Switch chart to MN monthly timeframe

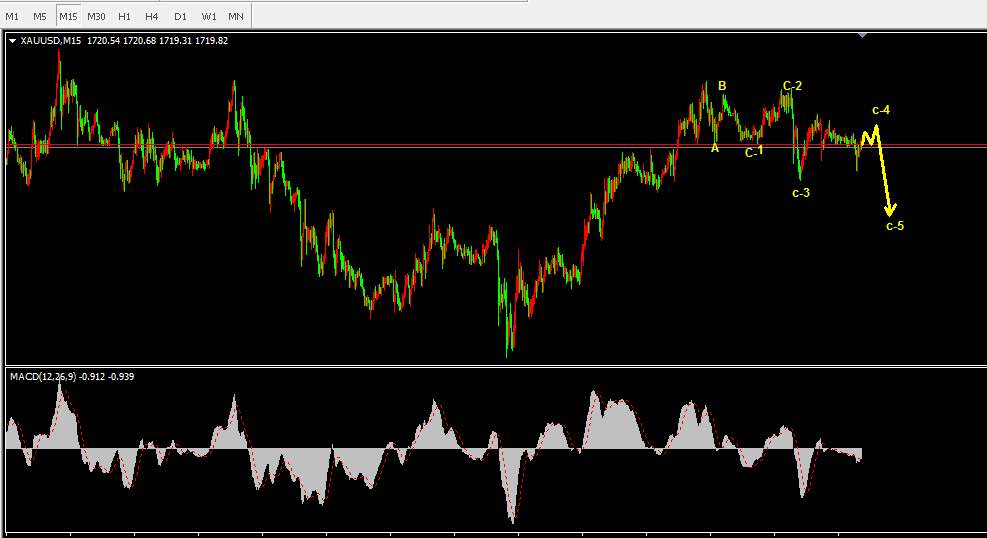point(236,16)
